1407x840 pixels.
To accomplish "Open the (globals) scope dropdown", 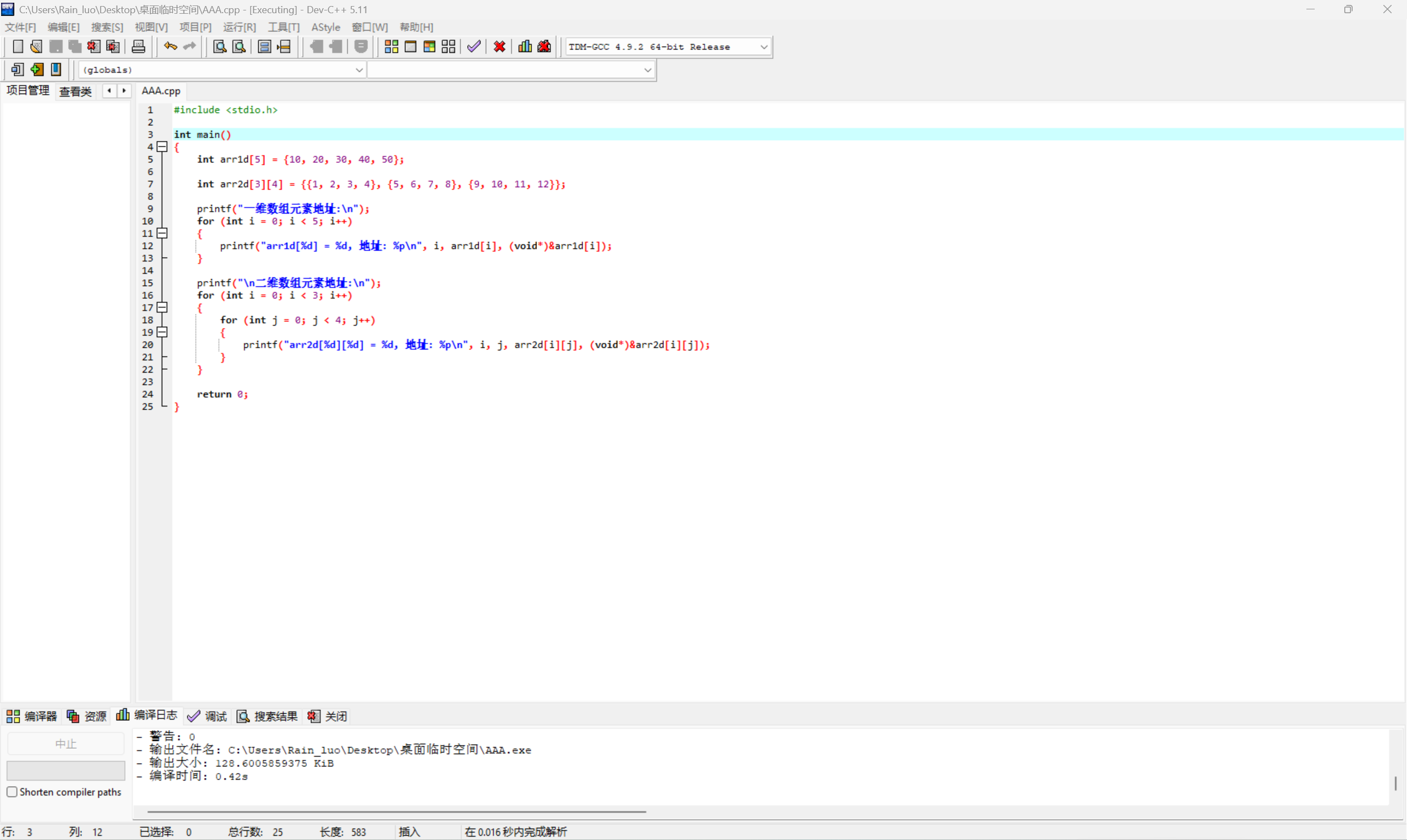I will pos(359,70).
